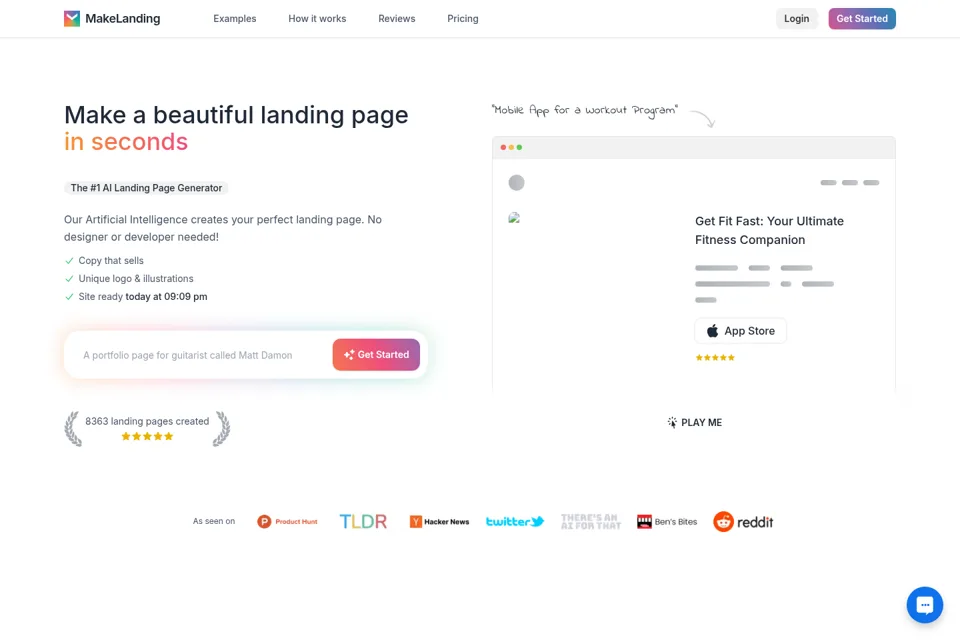
Task: Focus the landing page description input field
Action: pos(205,355)
